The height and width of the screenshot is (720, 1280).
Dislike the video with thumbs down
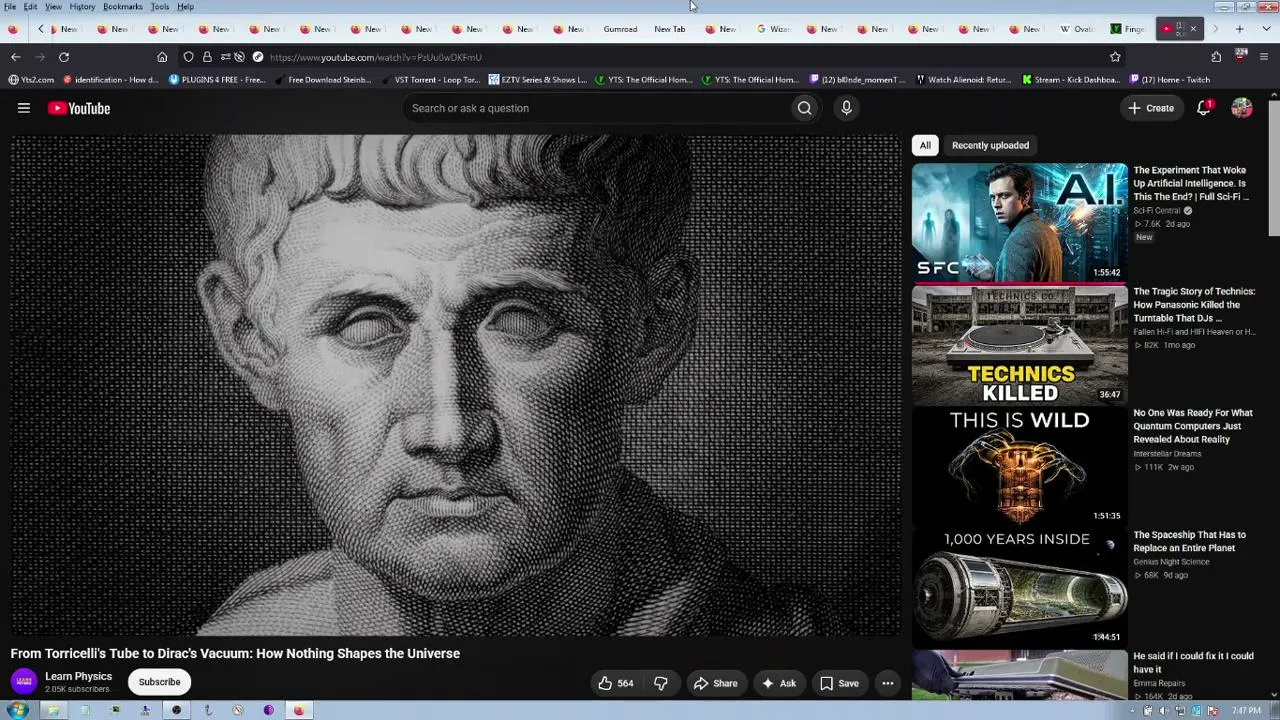click(660, 683)
